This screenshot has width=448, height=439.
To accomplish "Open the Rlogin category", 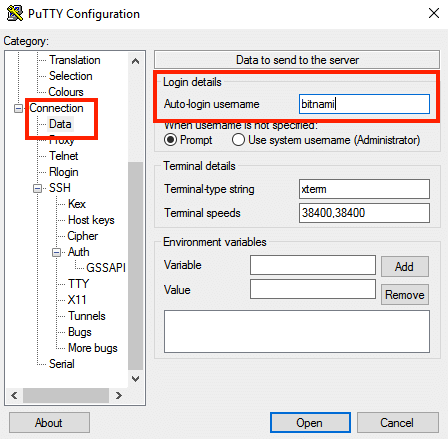I will 63,172.
